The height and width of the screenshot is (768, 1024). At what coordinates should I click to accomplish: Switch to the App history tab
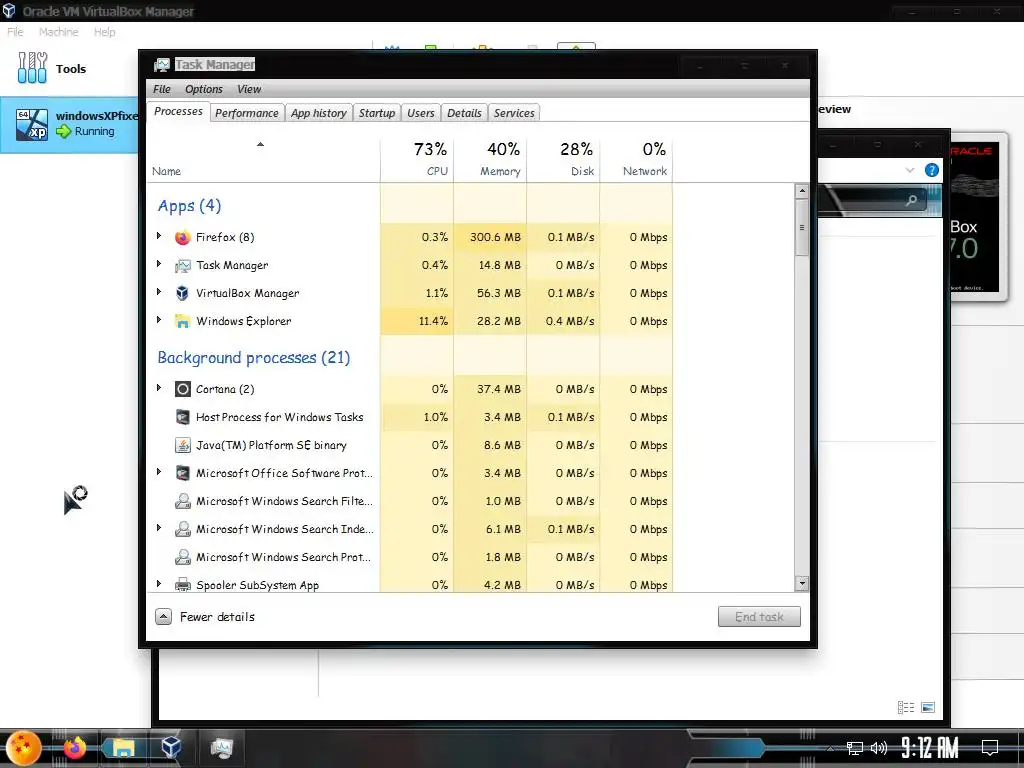[319, 113]
